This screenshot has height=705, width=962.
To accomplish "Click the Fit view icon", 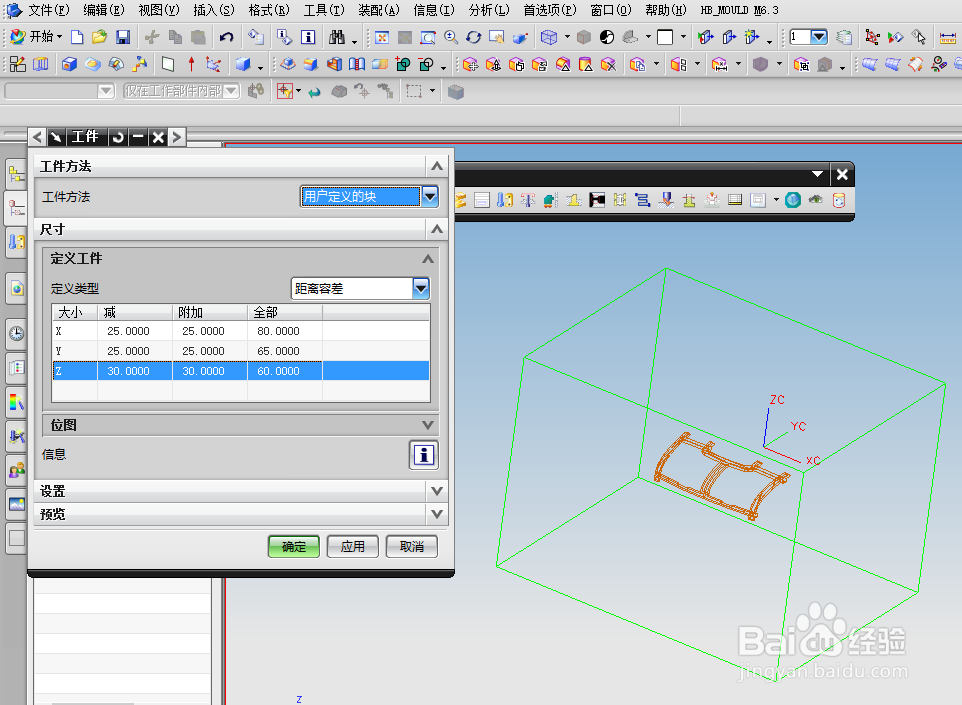I will click(382, 37).
